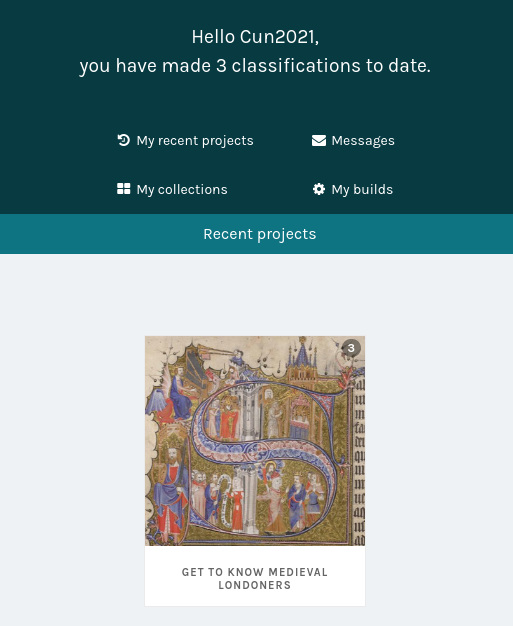Viewport: 513px width, 626px height.
Task: Click the classification count badge showing 3
Action: (351, 348)
